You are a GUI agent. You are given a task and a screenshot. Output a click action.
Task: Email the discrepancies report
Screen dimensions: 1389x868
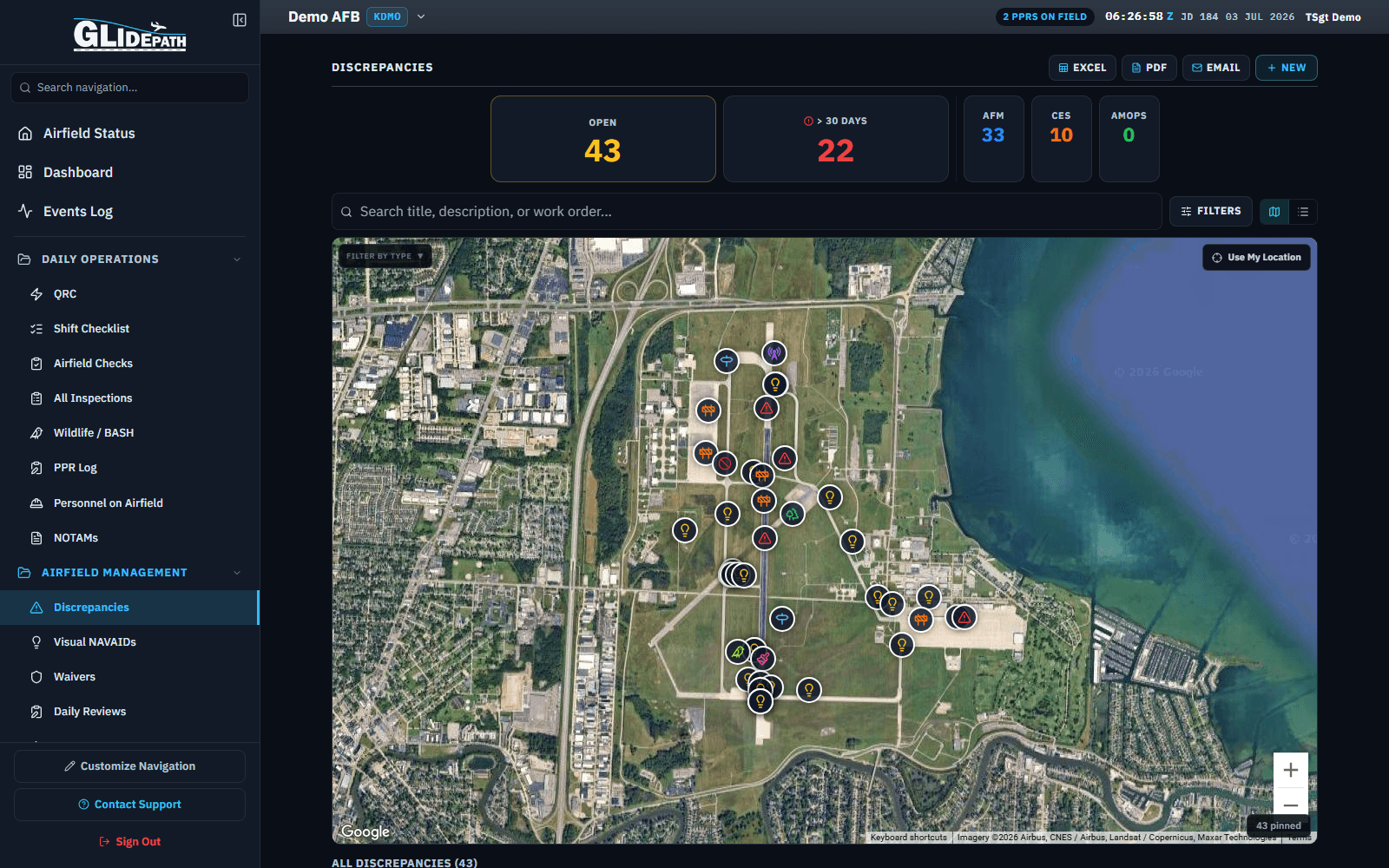pos(1215,68)
